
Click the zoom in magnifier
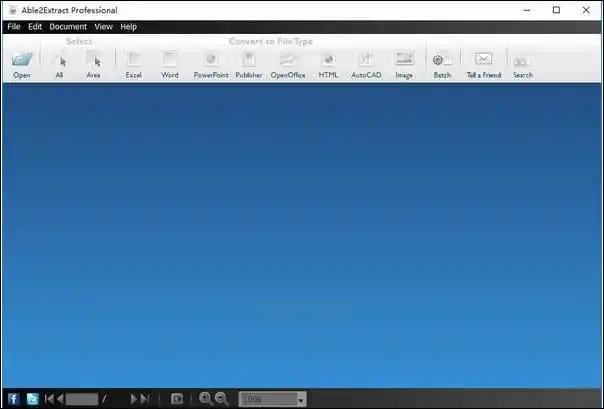(x=206, y=399)
